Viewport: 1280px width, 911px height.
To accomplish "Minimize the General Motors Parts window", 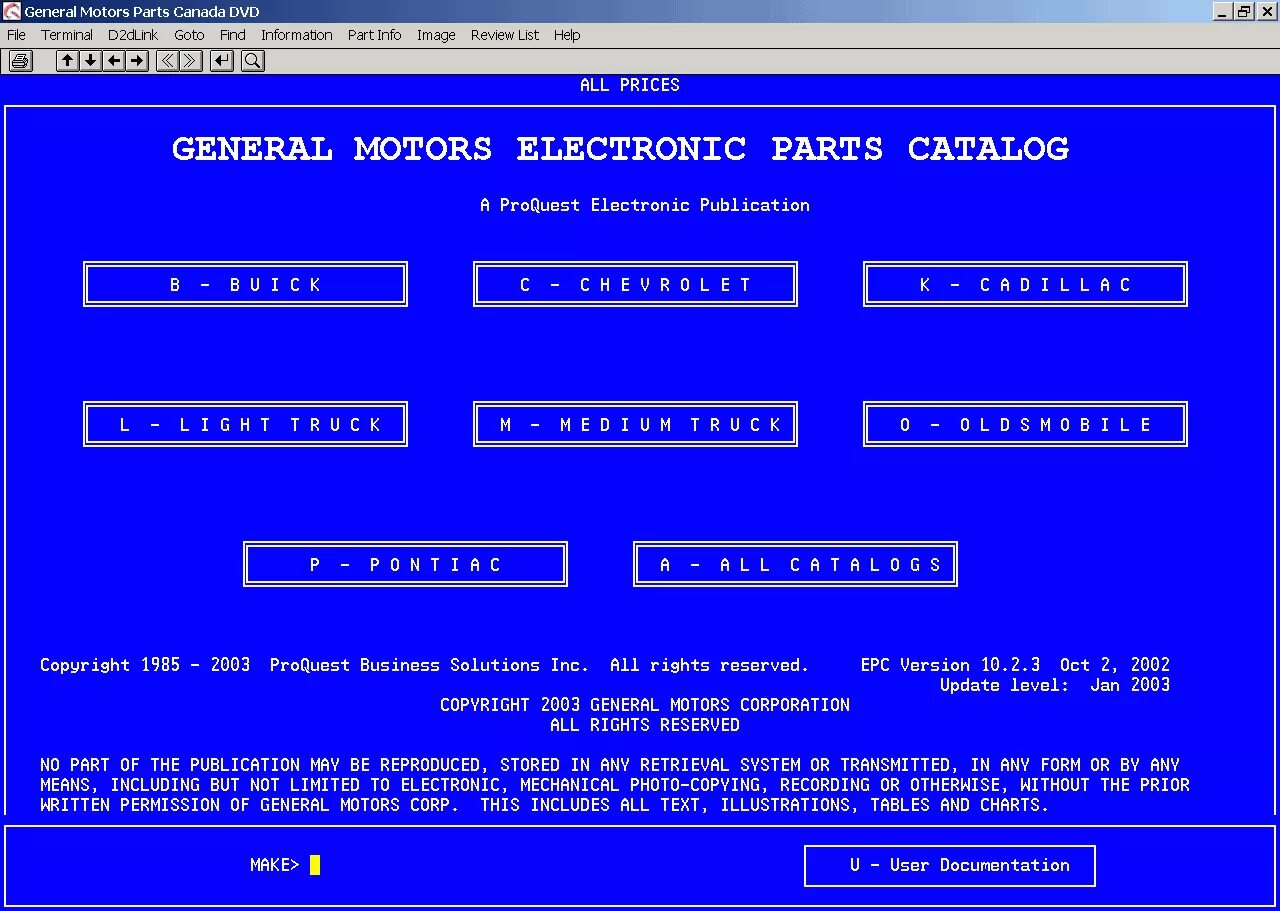I will click(1223, 12).
